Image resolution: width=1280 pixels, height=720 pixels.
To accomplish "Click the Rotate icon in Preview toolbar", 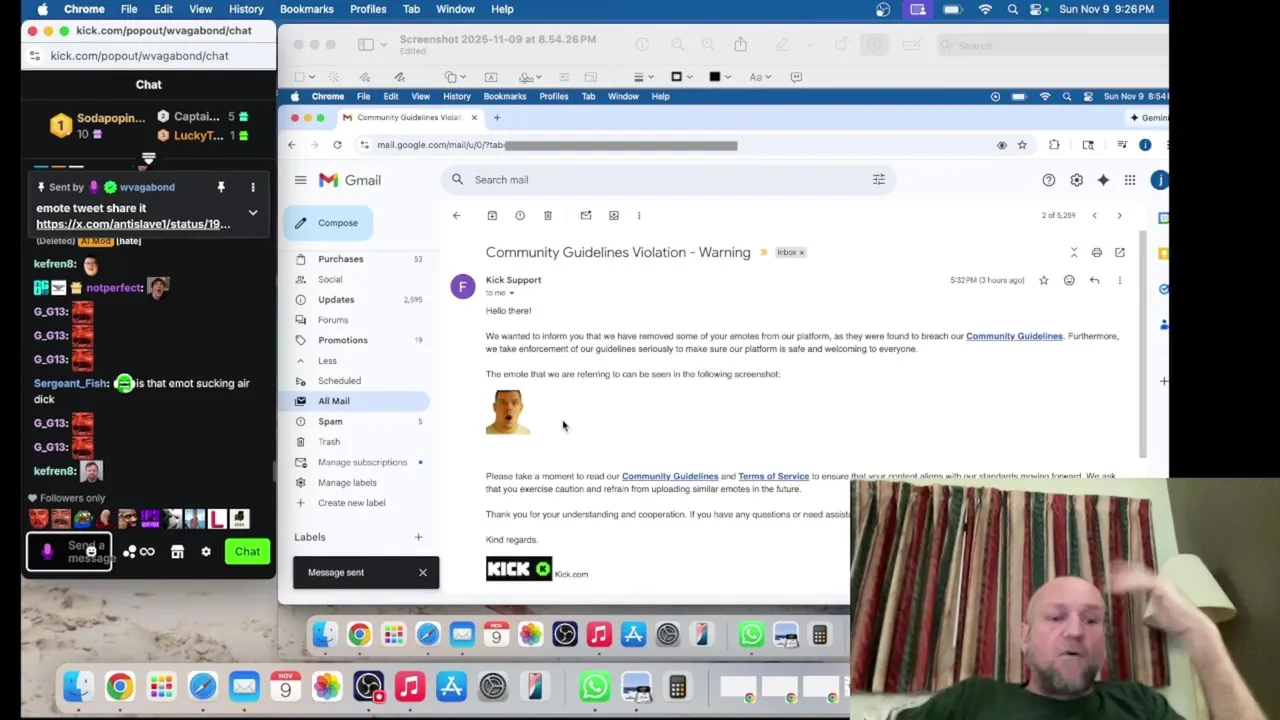I will tap(842, 45).
